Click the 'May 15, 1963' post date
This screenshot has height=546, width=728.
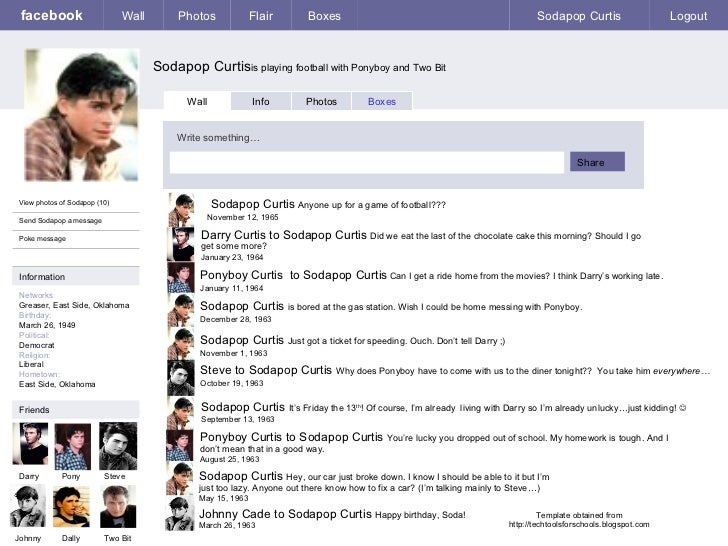(x=223, y=498)
